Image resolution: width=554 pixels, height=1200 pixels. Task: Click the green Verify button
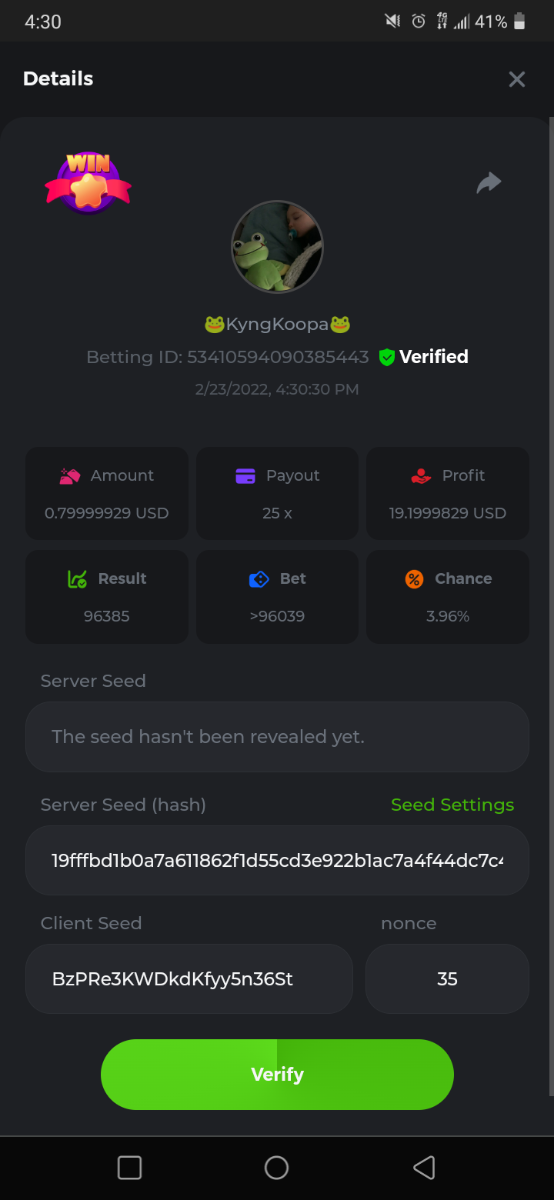(277, 1075)
